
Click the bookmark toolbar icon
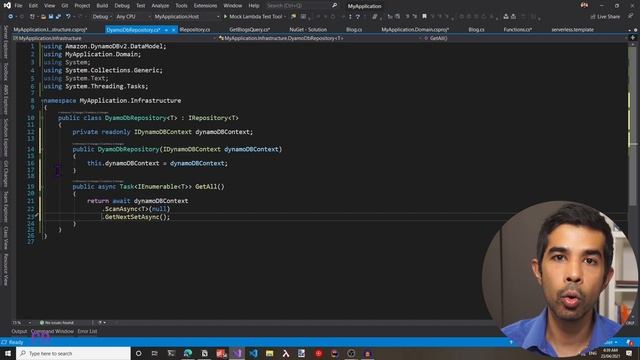pyautogui.click(x=424, y=17)
